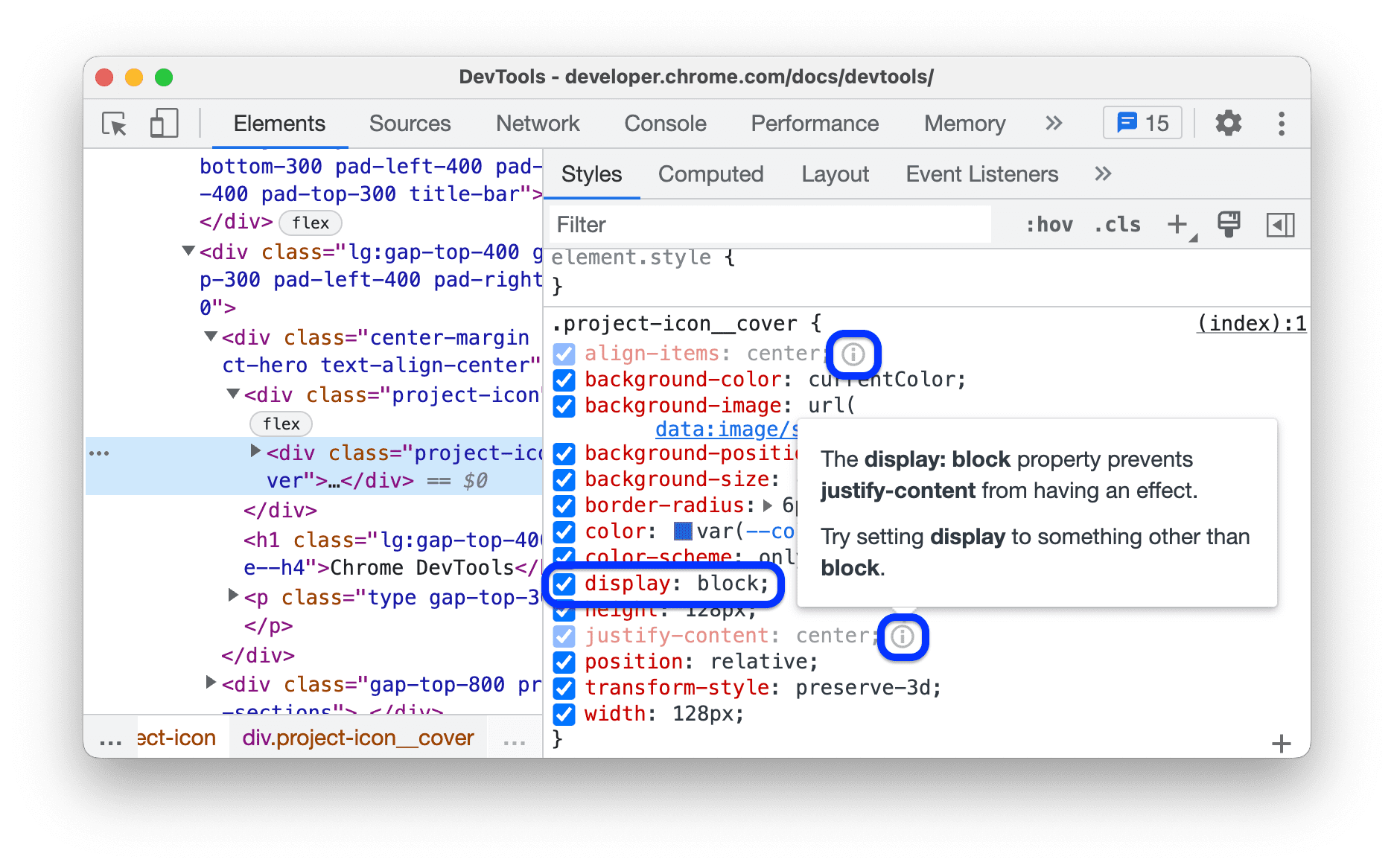Click the .cls button to edit classes
Image resolution: width=1394 pixels, height=868 pixels.
tap(1116, 224)
